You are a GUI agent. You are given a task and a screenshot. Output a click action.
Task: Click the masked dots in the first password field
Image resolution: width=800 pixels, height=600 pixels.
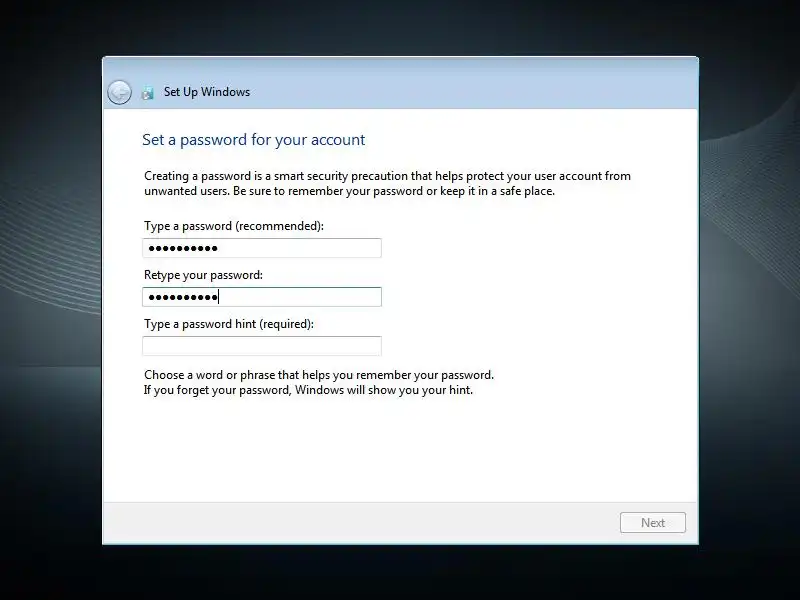pyautogui.click(x=183, y=248)
